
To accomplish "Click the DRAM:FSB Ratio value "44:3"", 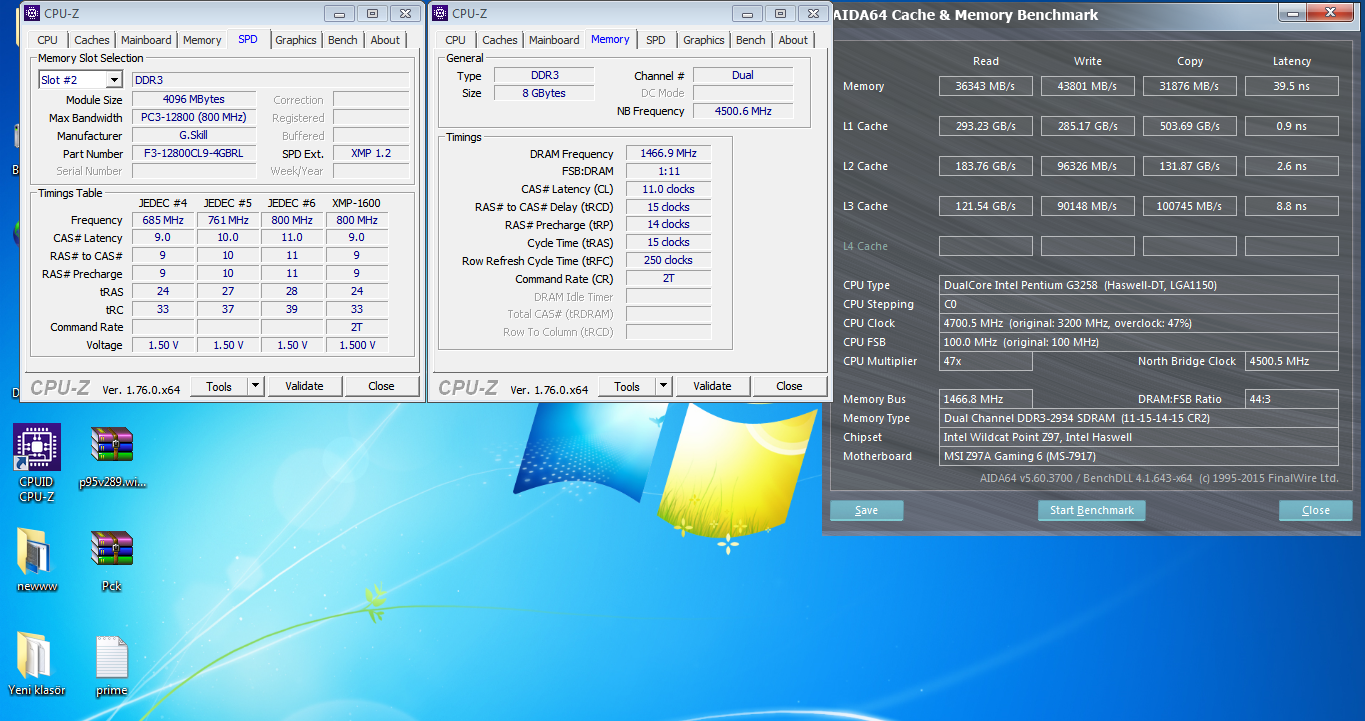I will 1291,399.
